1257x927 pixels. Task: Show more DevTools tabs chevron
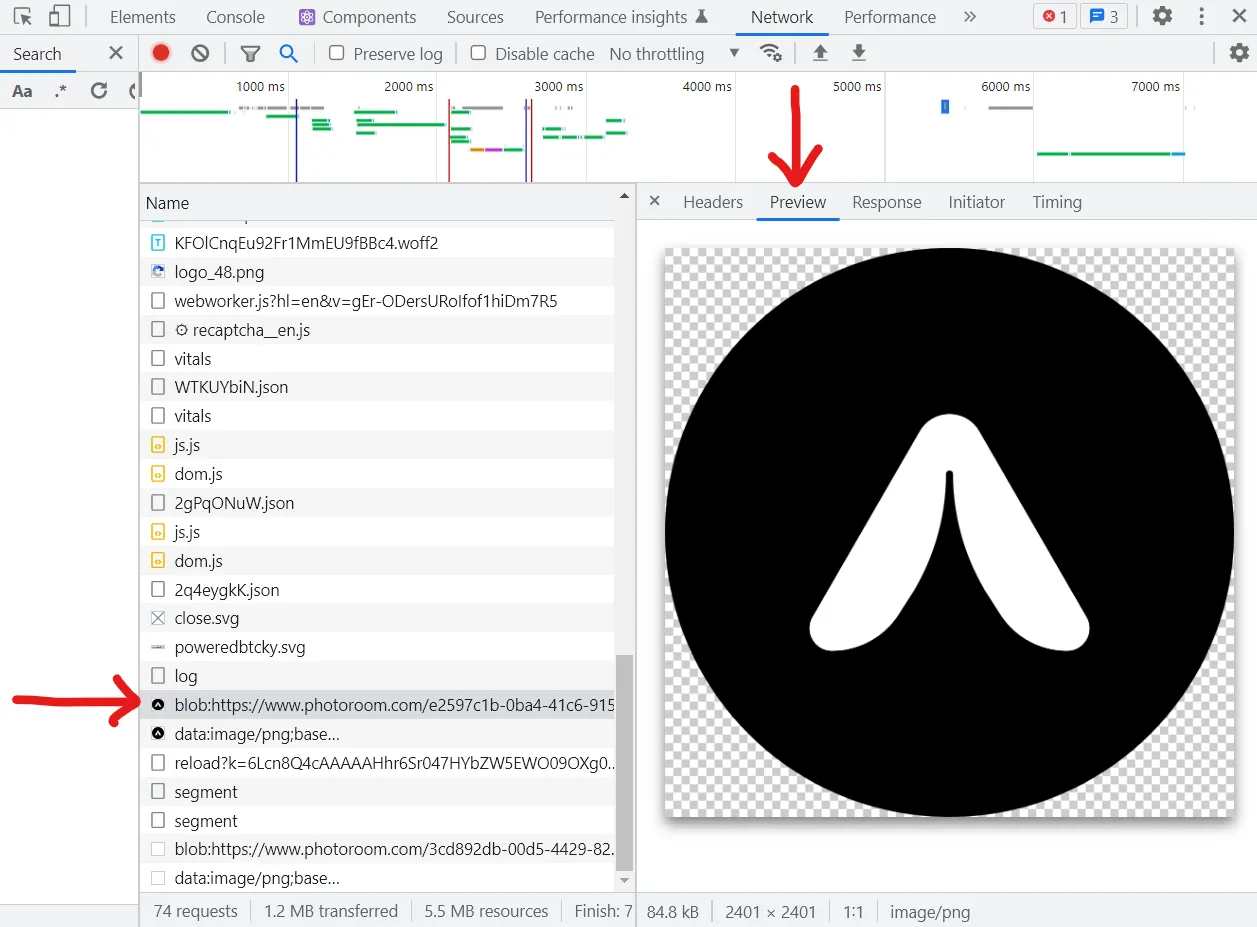pos(969,17)
